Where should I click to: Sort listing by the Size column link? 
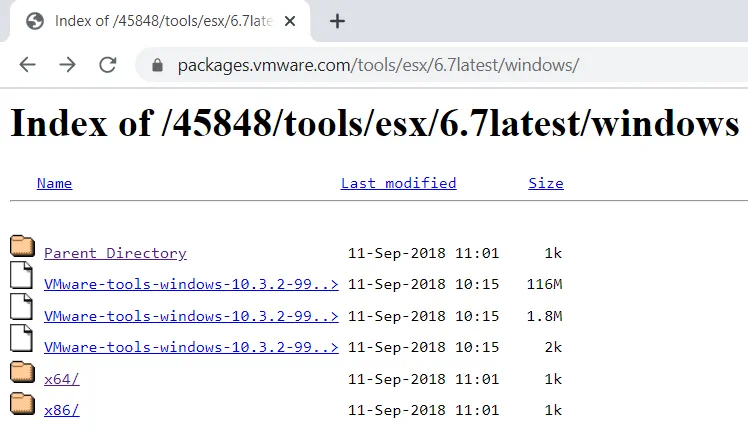click(x=546, y=183)
